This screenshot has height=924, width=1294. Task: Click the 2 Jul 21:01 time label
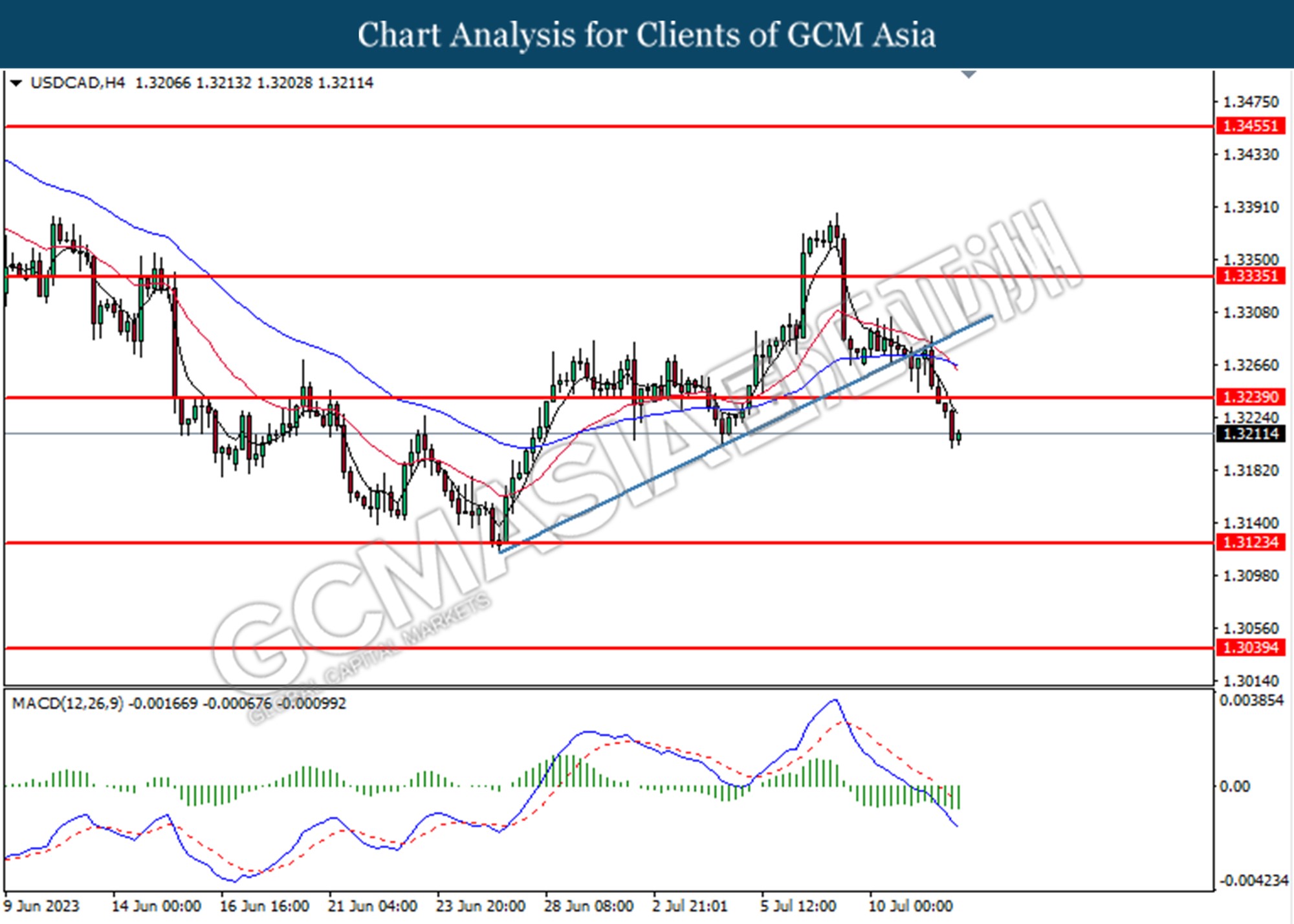[x=690, y=906]
